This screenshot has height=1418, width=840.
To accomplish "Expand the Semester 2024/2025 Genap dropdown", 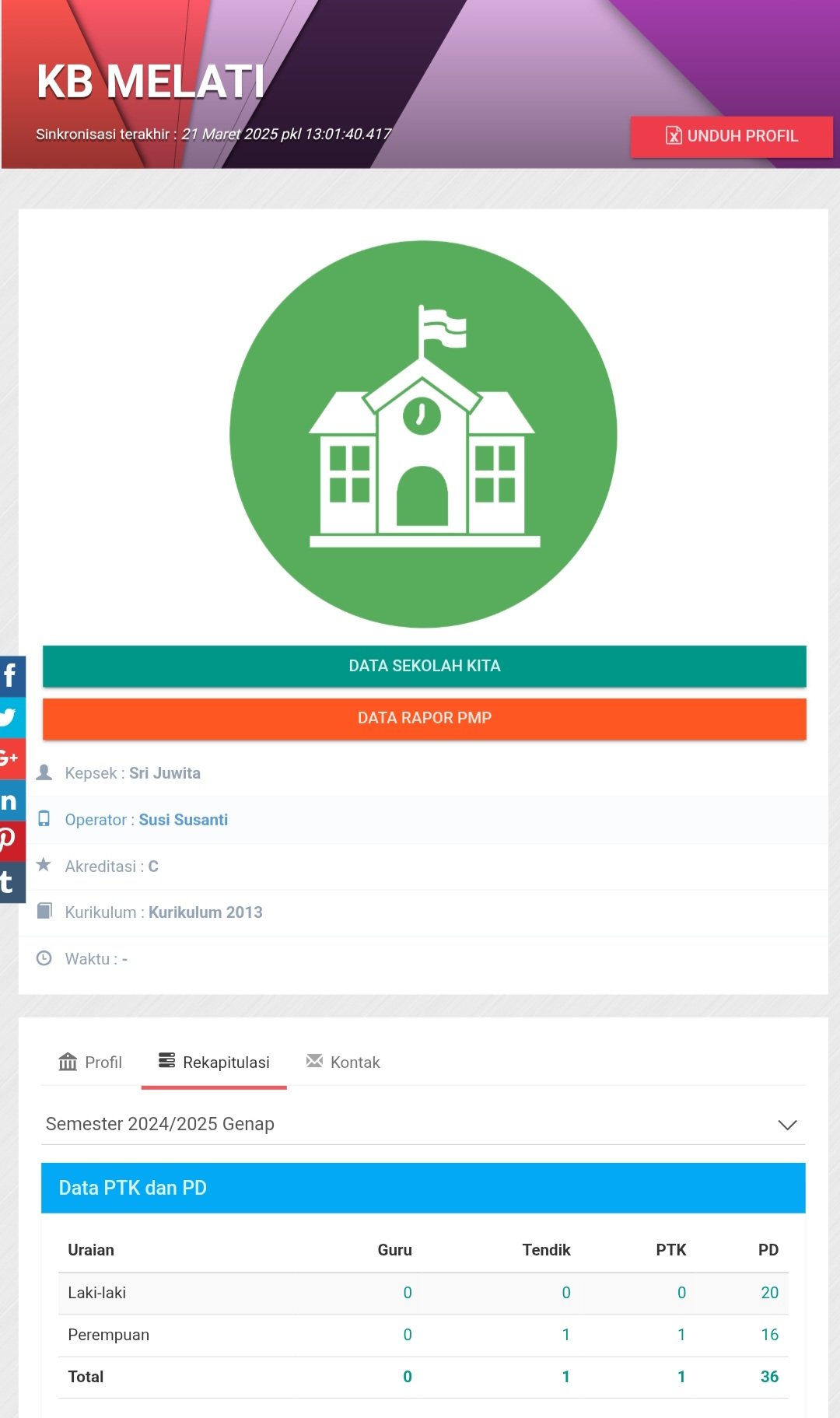I will pyautogui.click(x=423, y=1124).
